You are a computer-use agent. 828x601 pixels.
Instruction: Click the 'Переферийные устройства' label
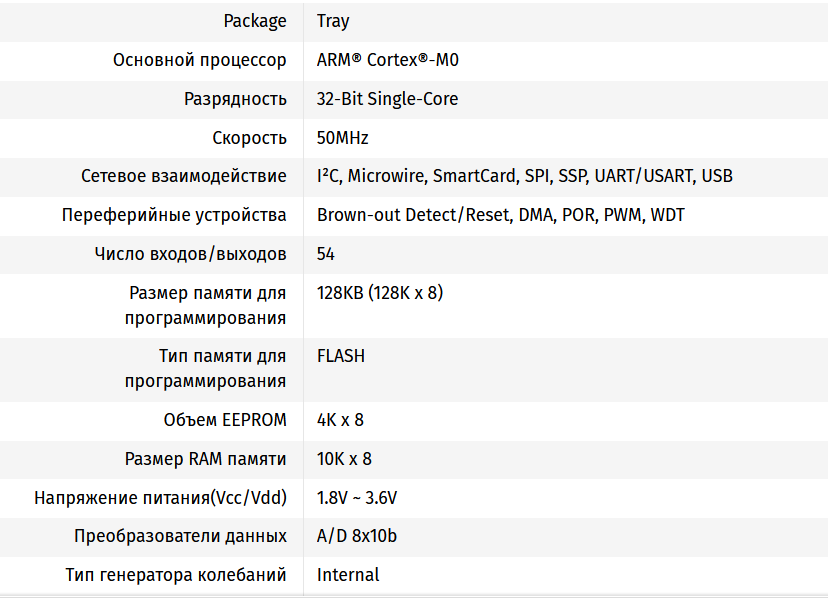coord(174,215)
